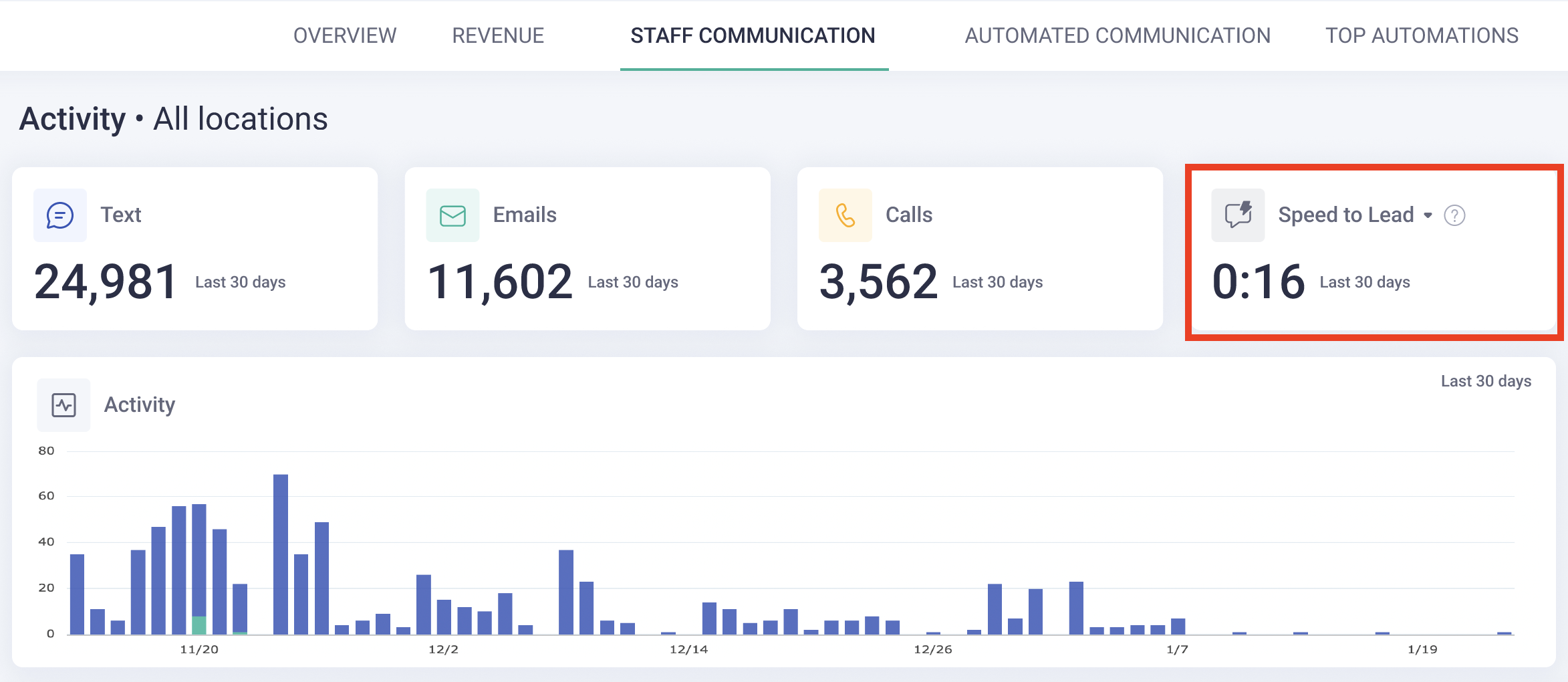The width and height of the screenshot is (1568, 682).
Task: Select the STAFF COMMUNICATION tab
Action: (x=753, y=35)
